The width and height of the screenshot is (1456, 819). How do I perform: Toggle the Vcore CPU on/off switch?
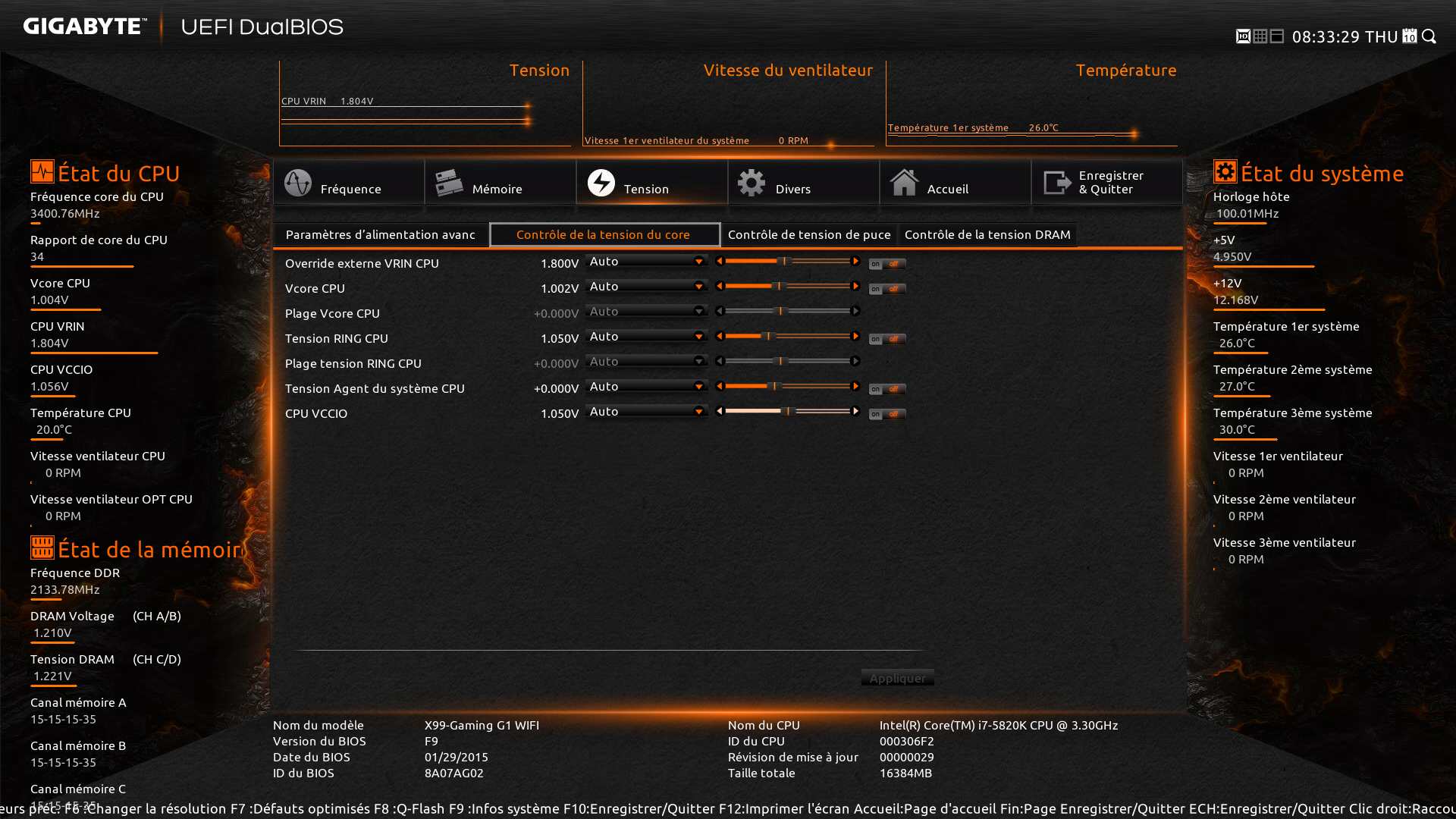click(x=887, y=289)
